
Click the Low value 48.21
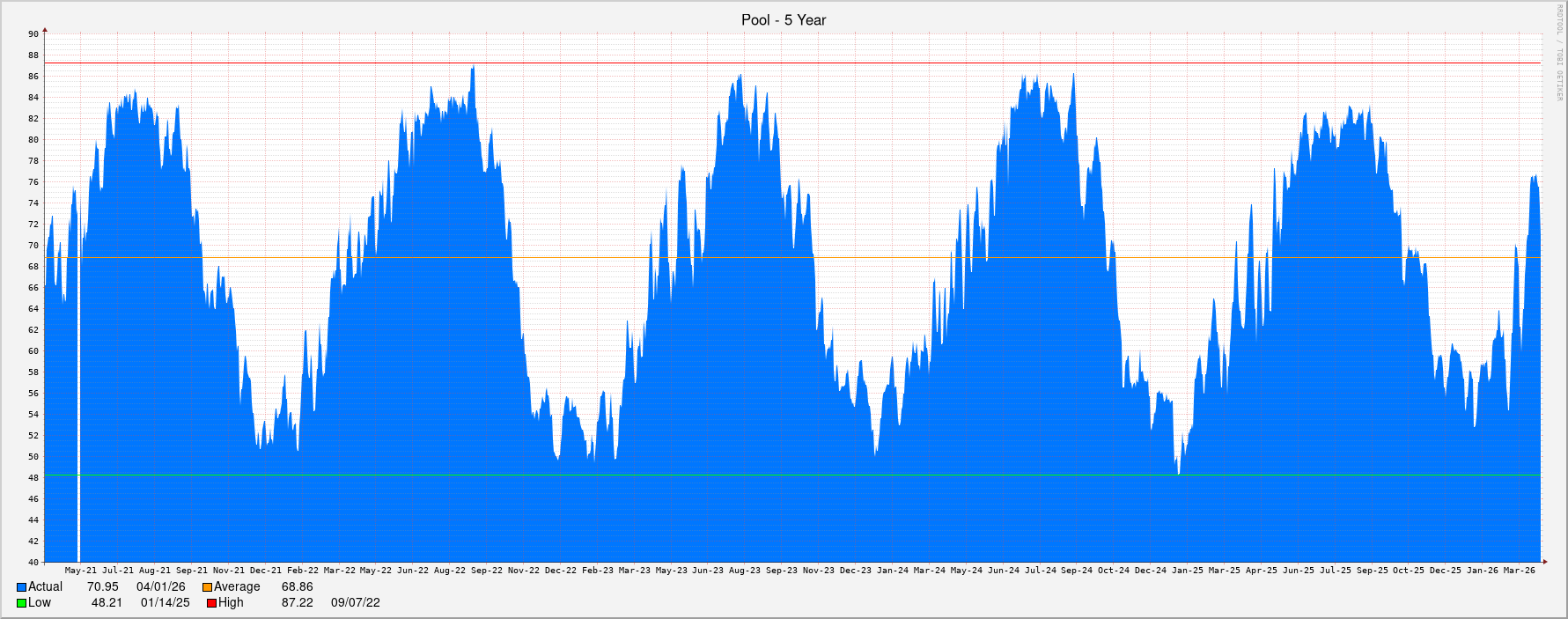[107, 603]
